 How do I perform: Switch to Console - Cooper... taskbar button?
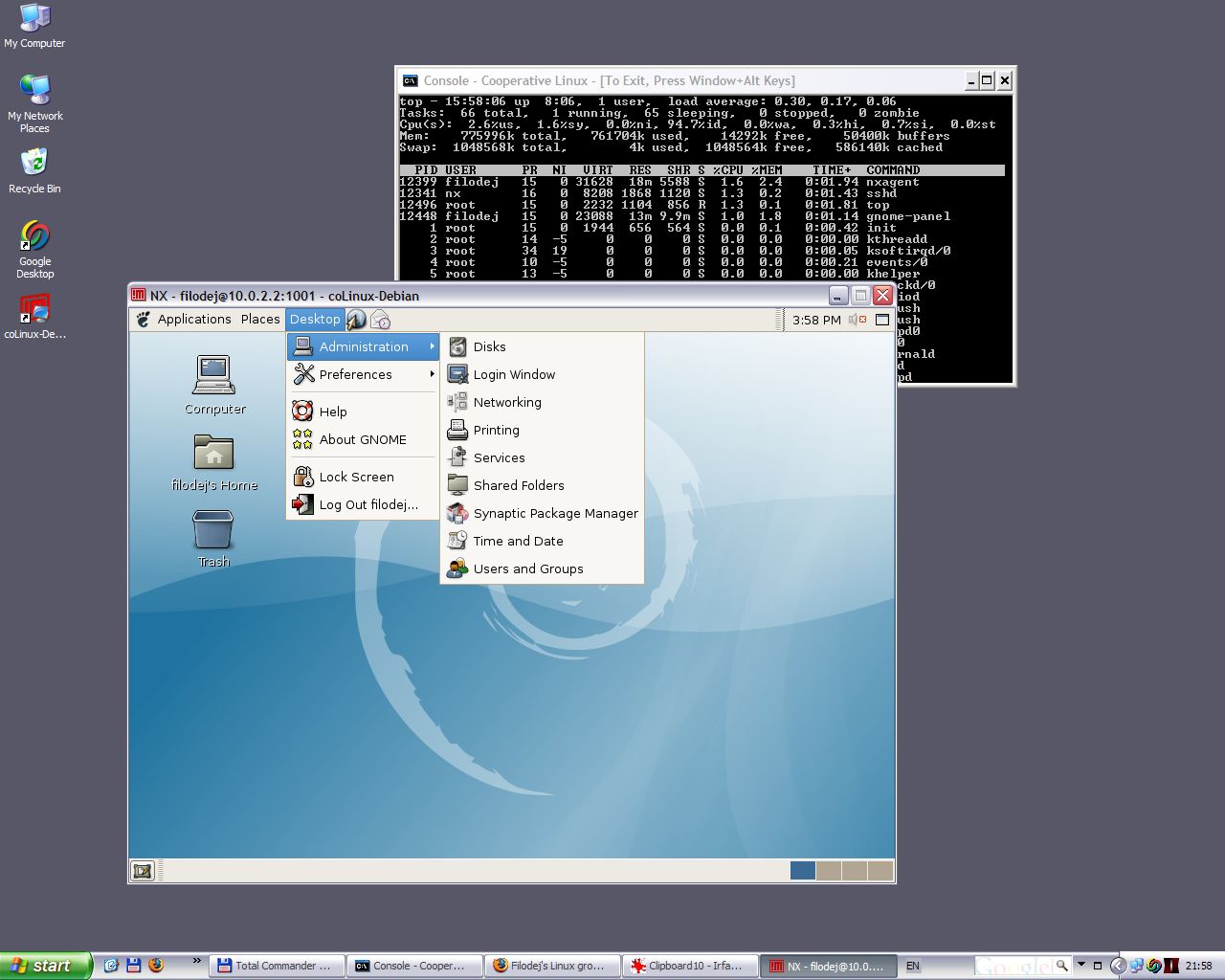(414, 966)
